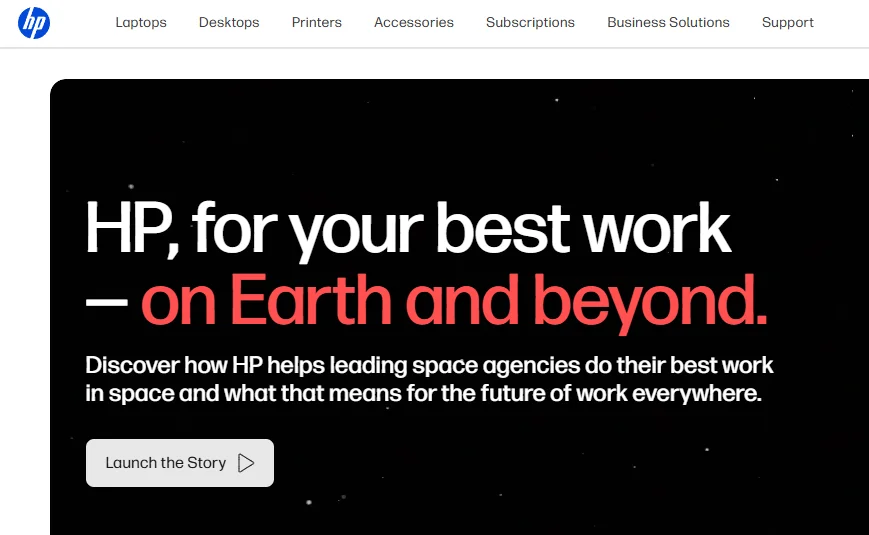The width and height of the screenshot is (869, 535).
Task: Click the Launch the Story button
Action: tap(180, 463)
